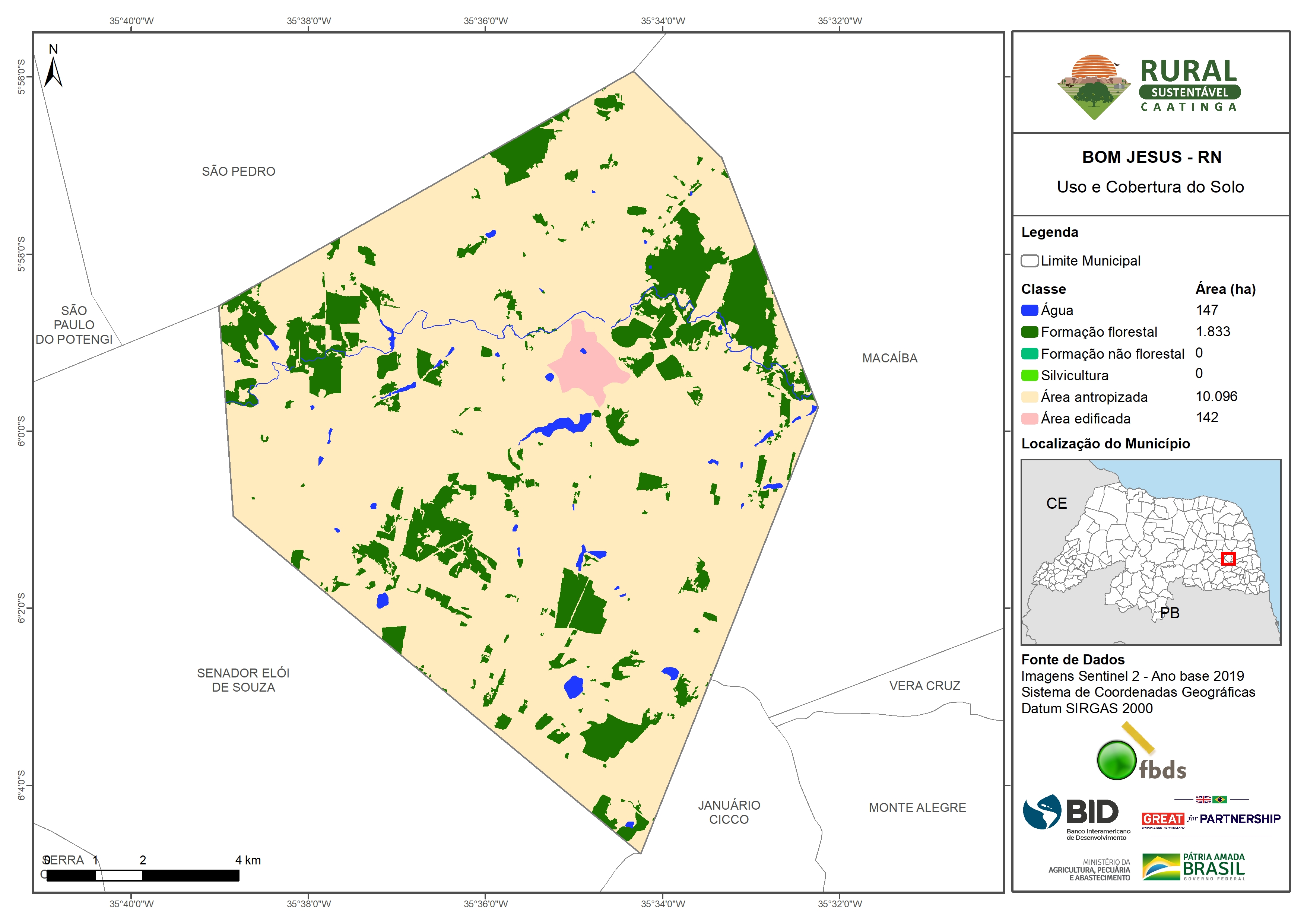Click the Rural Sustentável Caatinga logo
Viewport: 1307px width, 924px height.
click(x=1149, y=86)
